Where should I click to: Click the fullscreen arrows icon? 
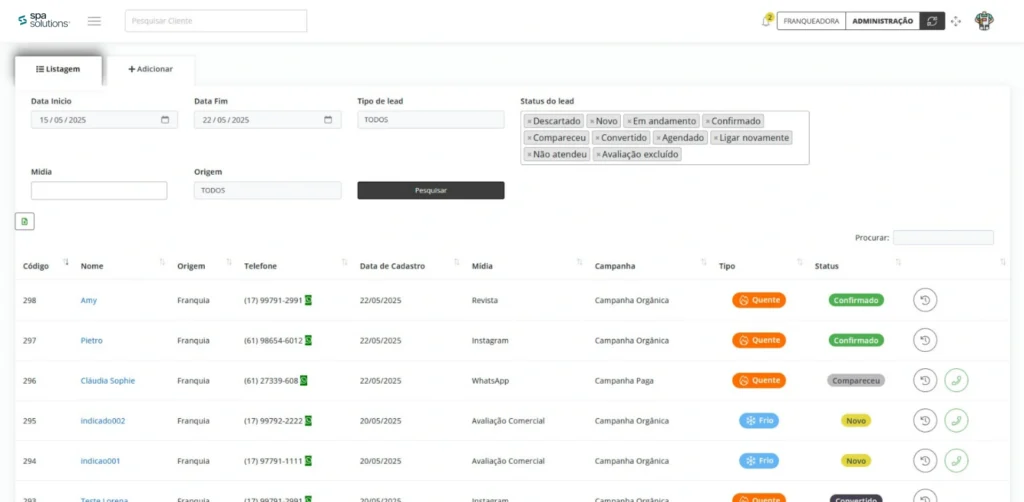click(956, 21)
